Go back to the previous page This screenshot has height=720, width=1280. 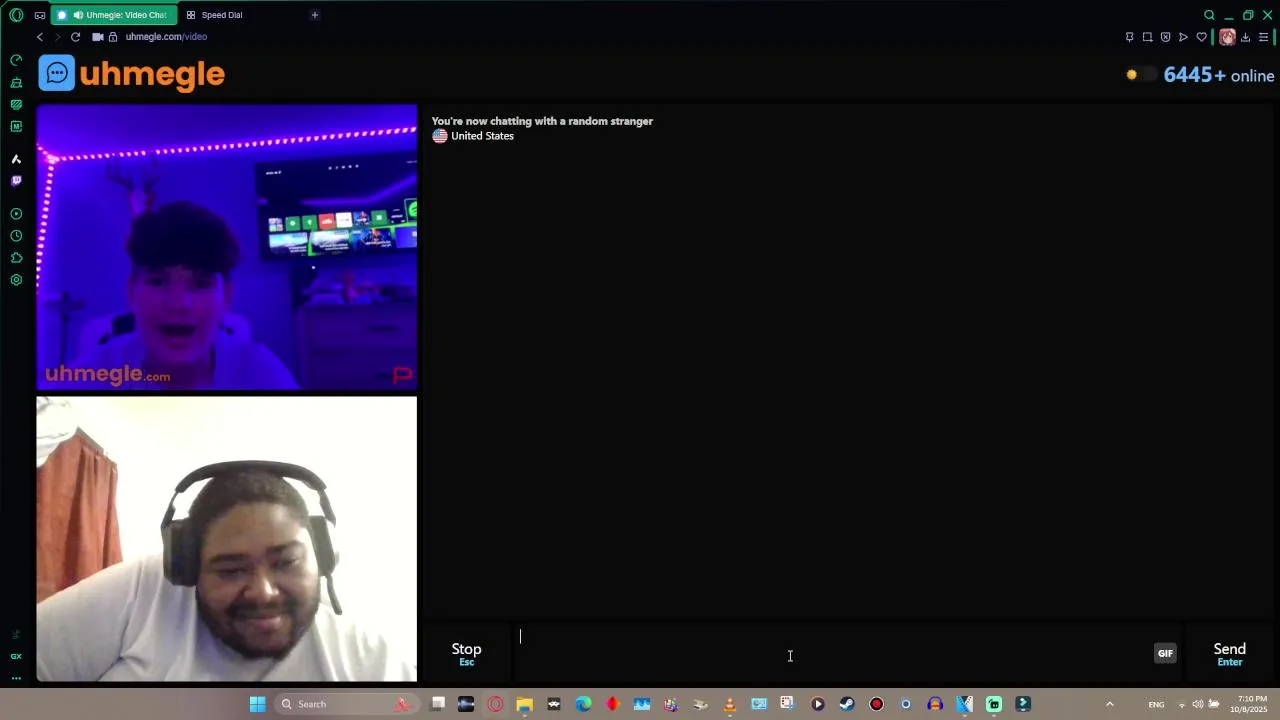tap(40, 37)
